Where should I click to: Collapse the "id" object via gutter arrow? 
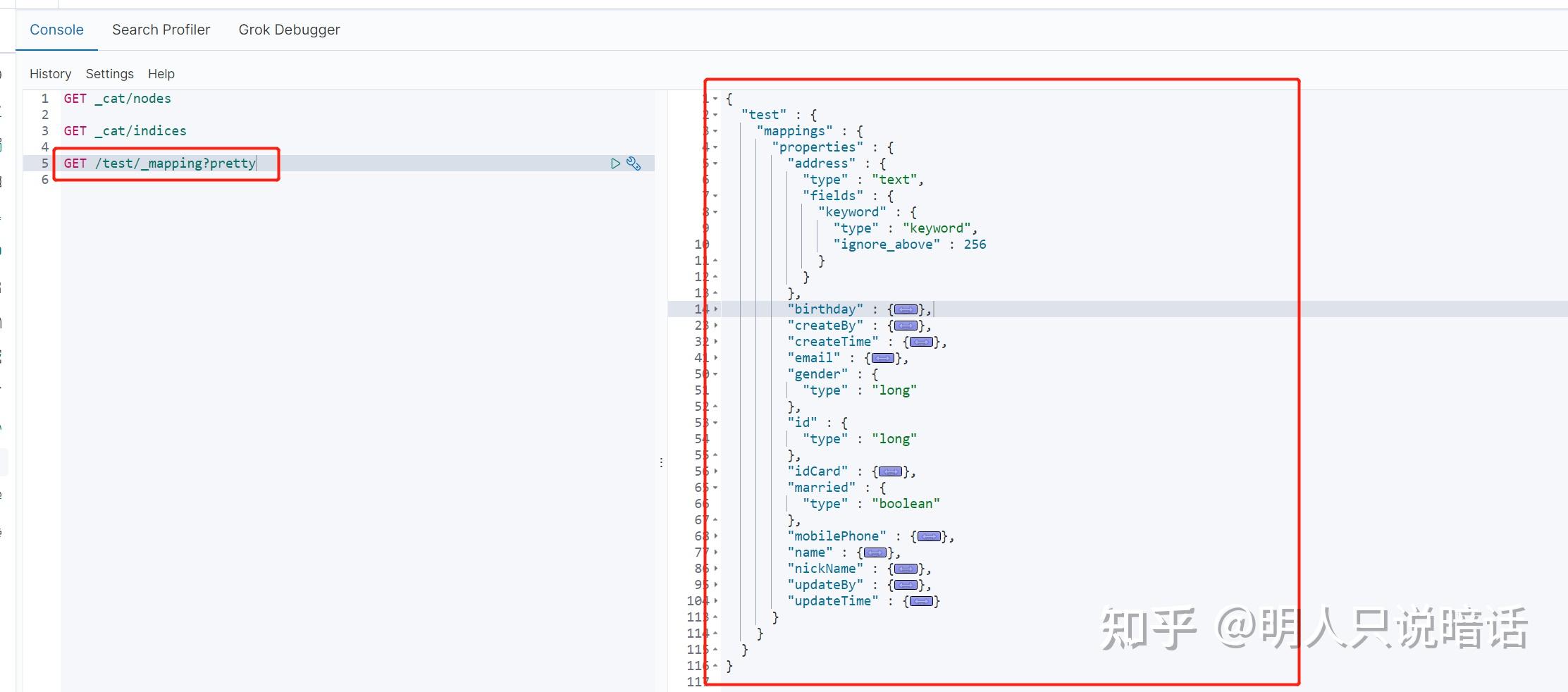tap(715, 423)
